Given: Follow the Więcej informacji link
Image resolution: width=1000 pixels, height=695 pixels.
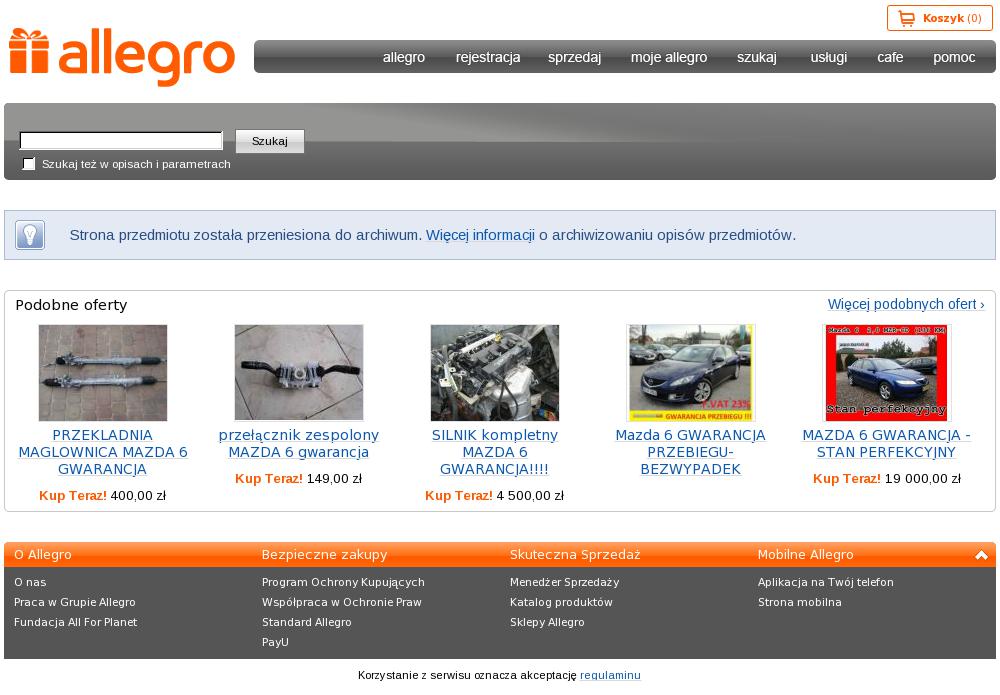Looking at the screenshot, I should [x=480, y=235].
